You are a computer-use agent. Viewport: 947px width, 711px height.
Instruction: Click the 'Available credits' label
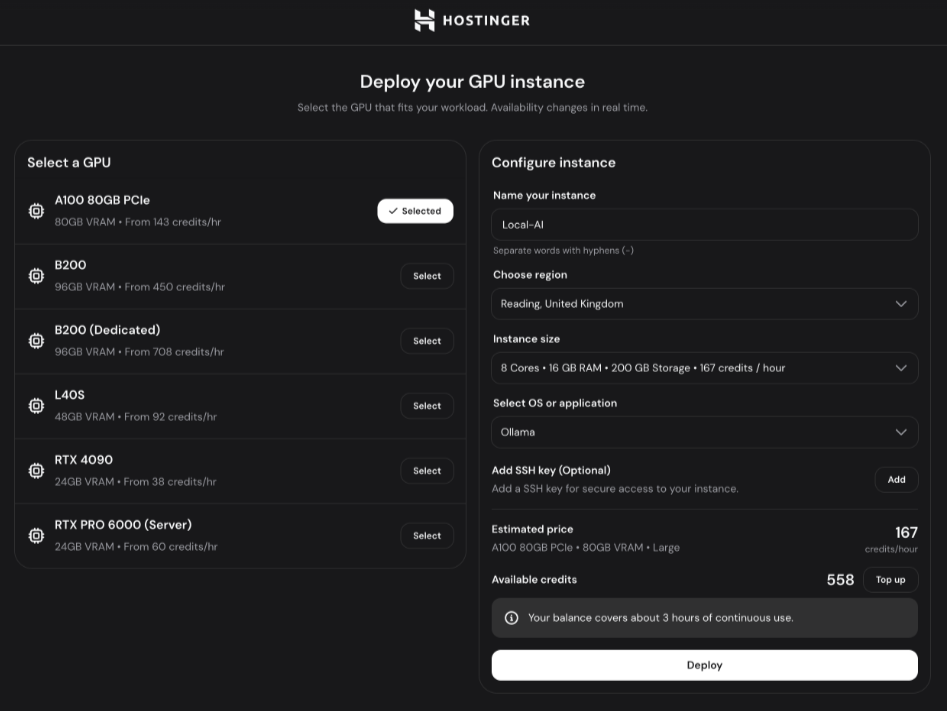534,580
